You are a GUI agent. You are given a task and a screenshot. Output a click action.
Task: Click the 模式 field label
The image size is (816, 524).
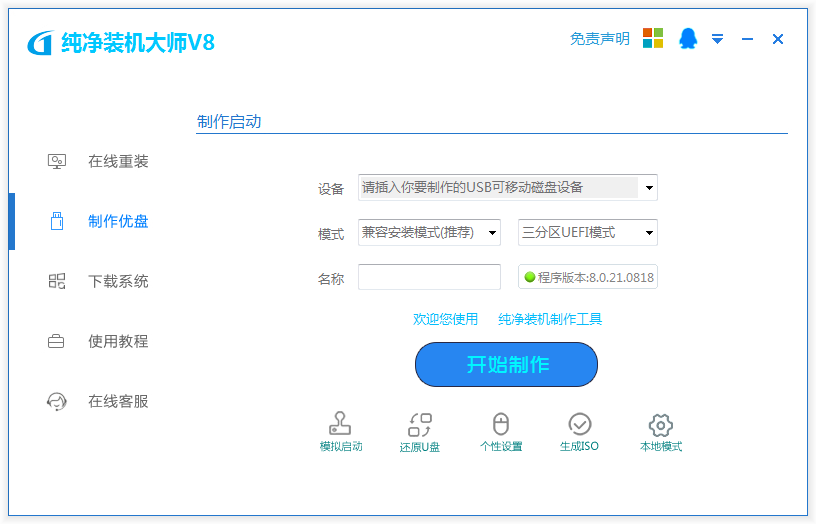coord(331,234)
